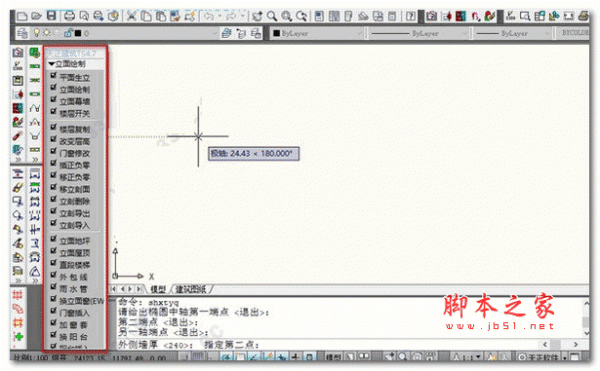Select the Pan realtime hand tool
Screen dimensions: 600x371
(x=257, y=16)
